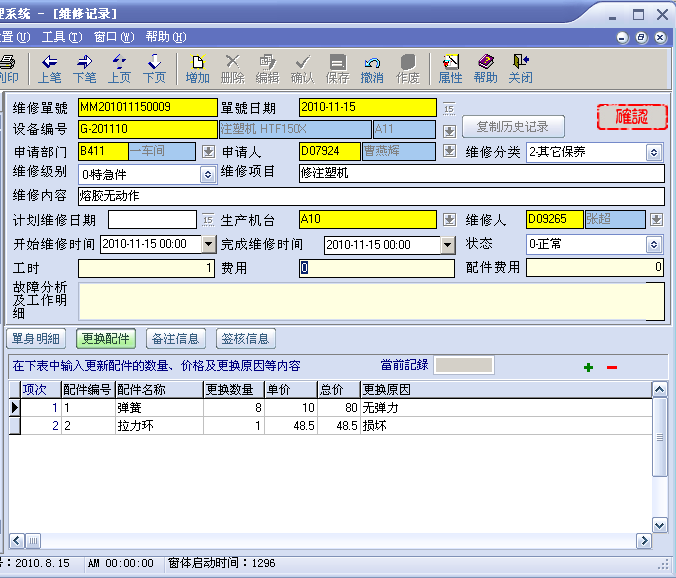
Task: Open the 开始维修时间 date dropdown
Action: click(209, 244)
